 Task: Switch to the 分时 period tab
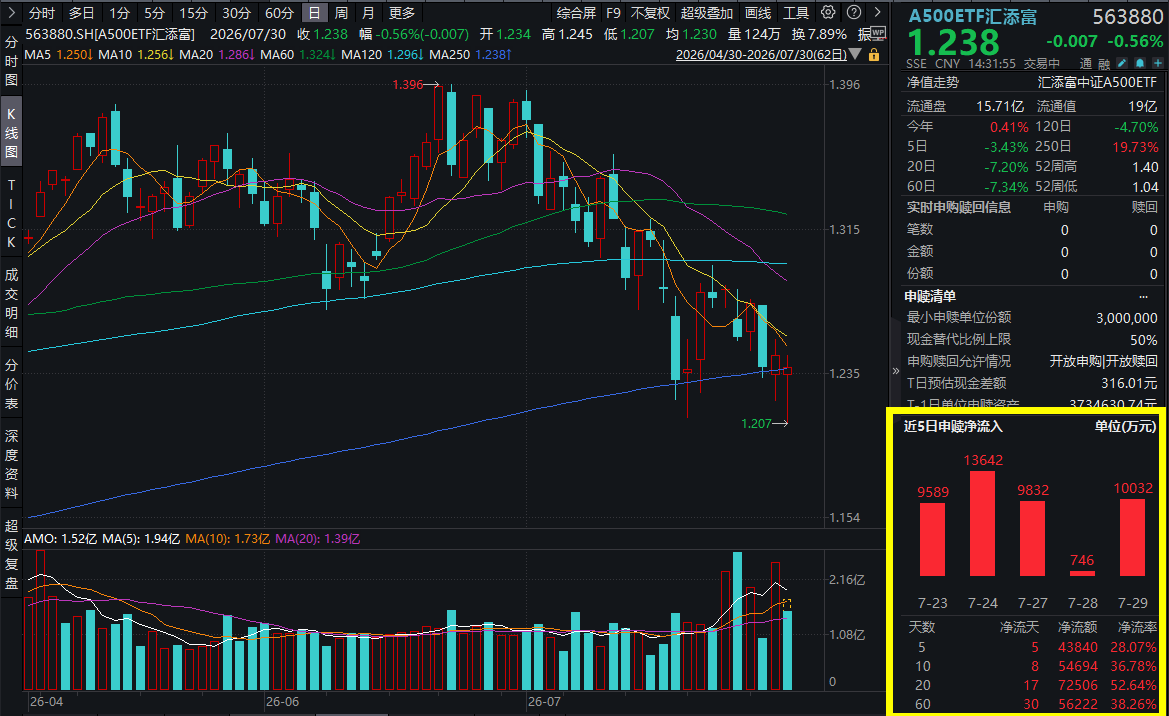(x=41, y=13)
